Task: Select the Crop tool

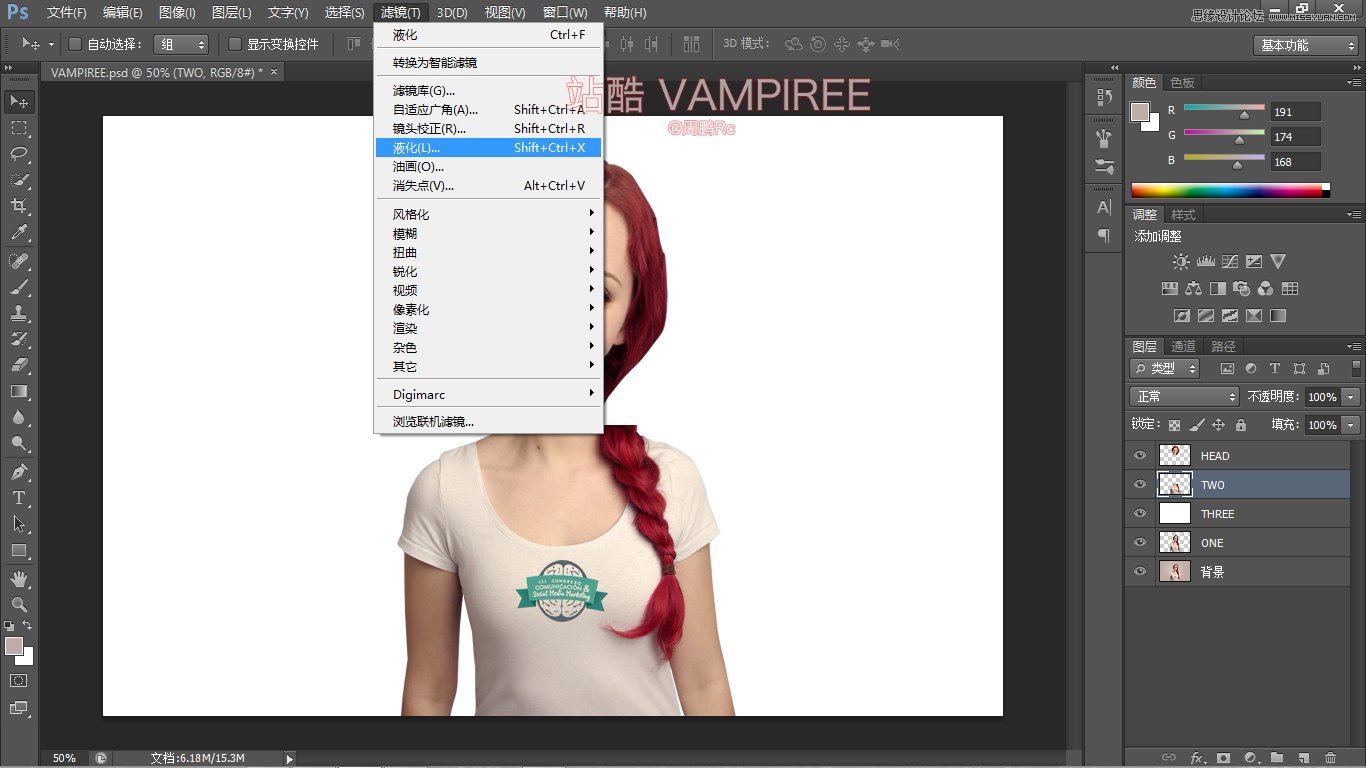Action: click(x=19, y=206)
